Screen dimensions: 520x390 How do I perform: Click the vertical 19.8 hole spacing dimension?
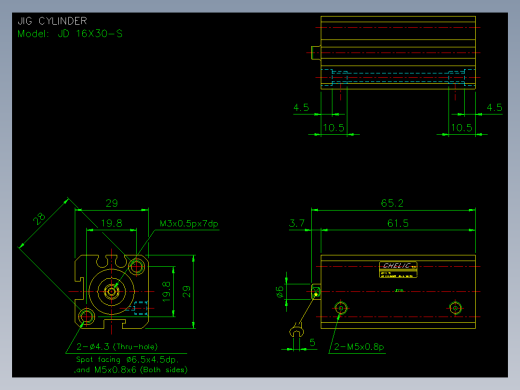pos(166,291)
